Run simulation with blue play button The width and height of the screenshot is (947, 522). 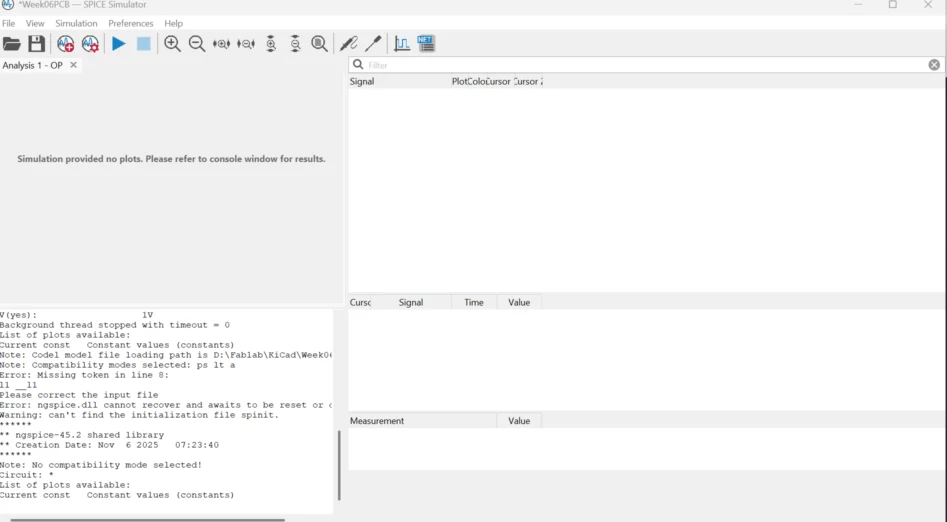click(118, 44)
